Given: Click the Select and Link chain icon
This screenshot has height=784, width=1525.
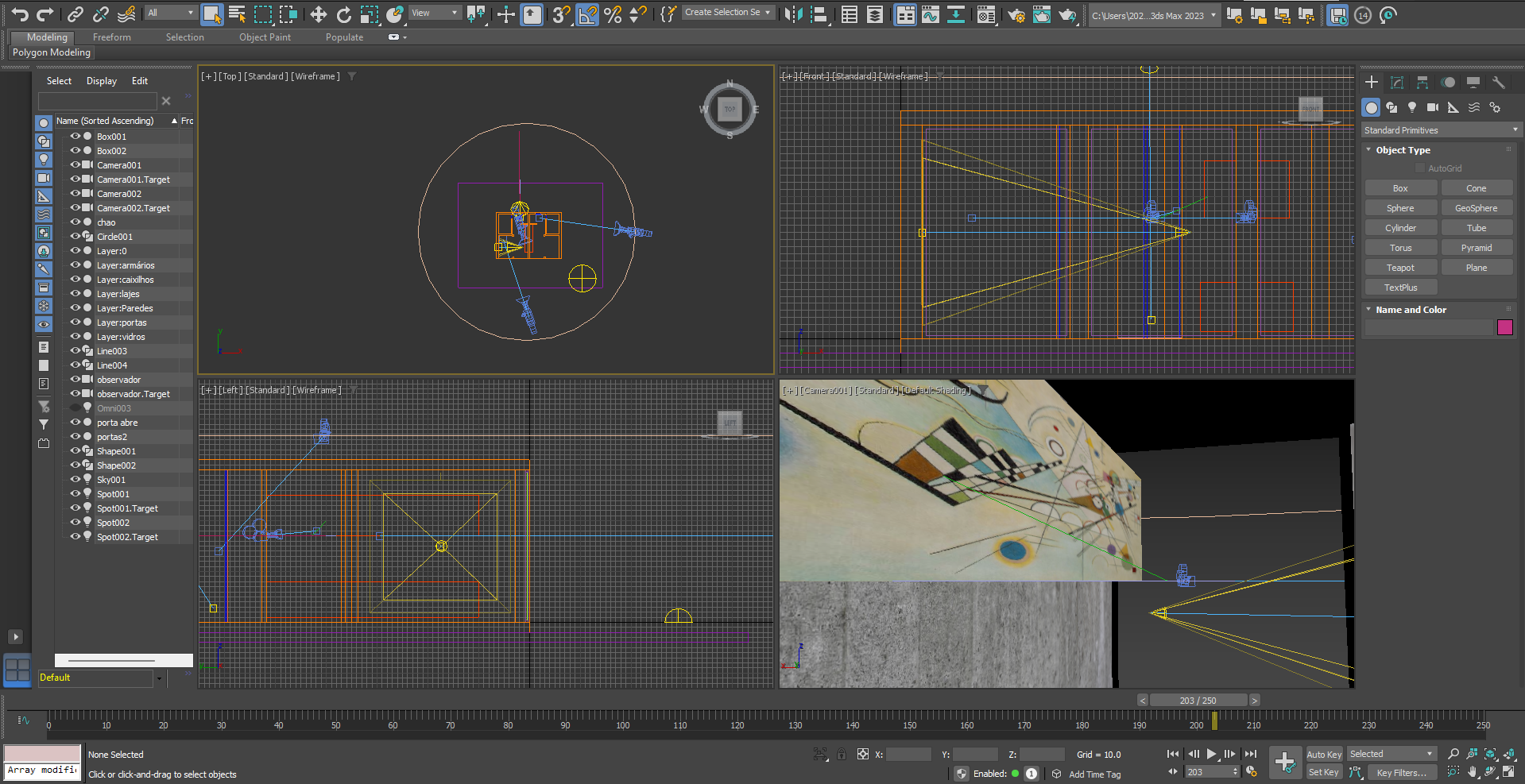Looking at the screenshot, I should coord(75,14).
